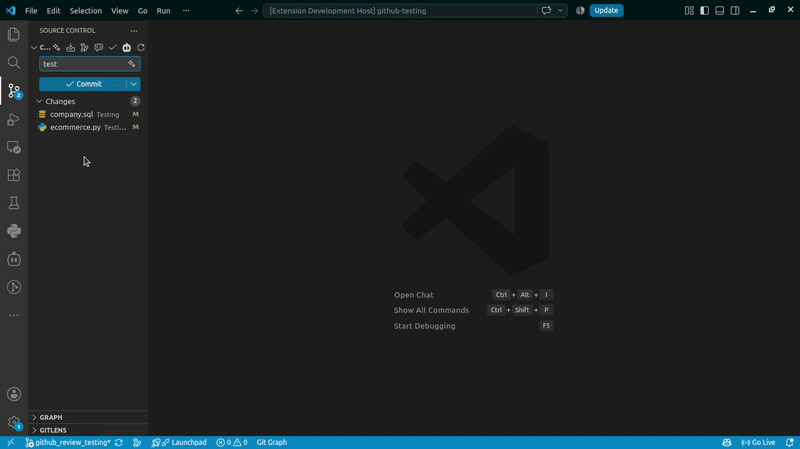This screenshot has width=800, height=449.
Task: Open chat dropdown arrow in title bar
Action: coord(560,11)
